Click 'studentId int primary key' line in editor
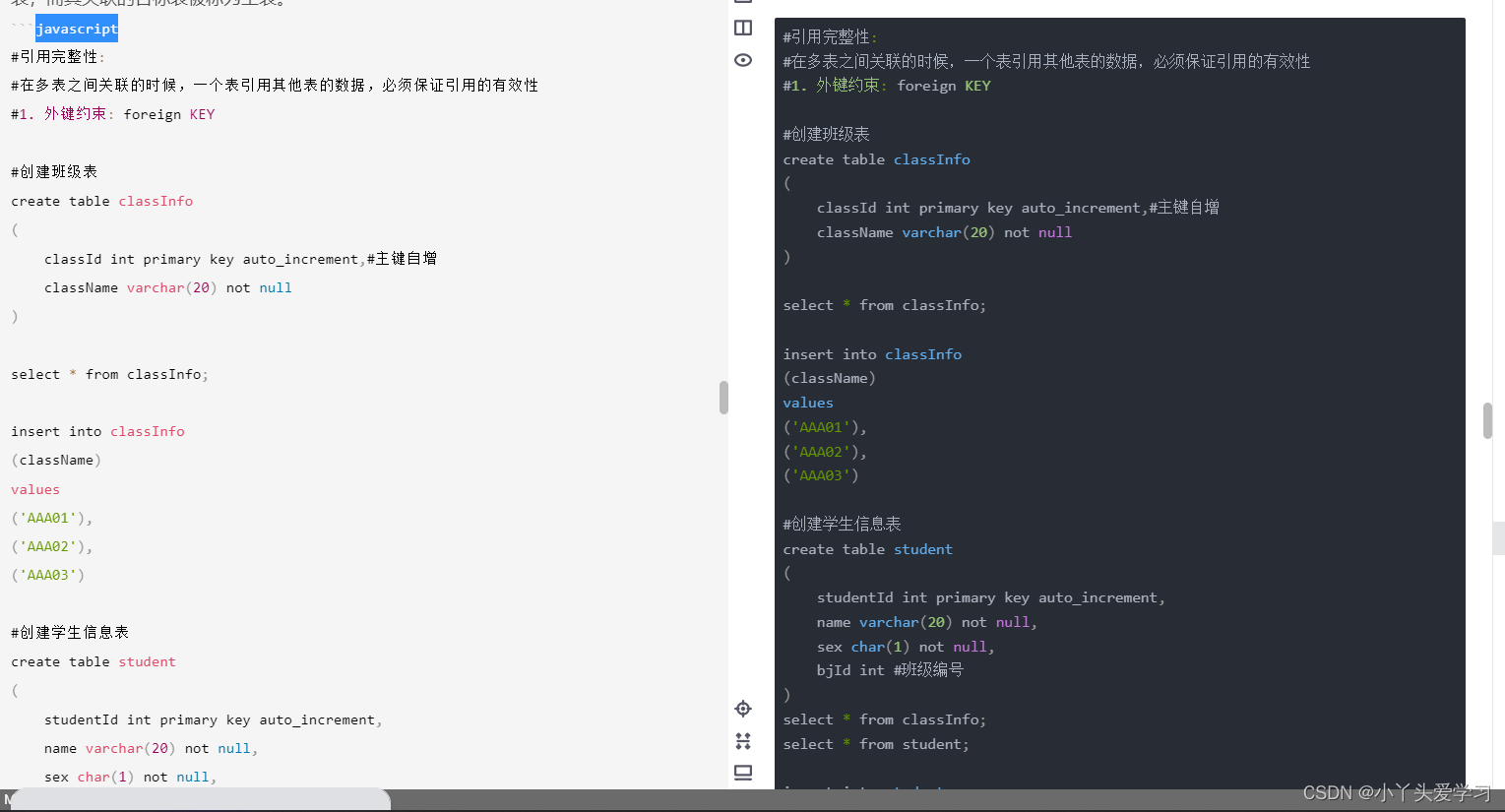1505x812 pixels. [214, 719]
